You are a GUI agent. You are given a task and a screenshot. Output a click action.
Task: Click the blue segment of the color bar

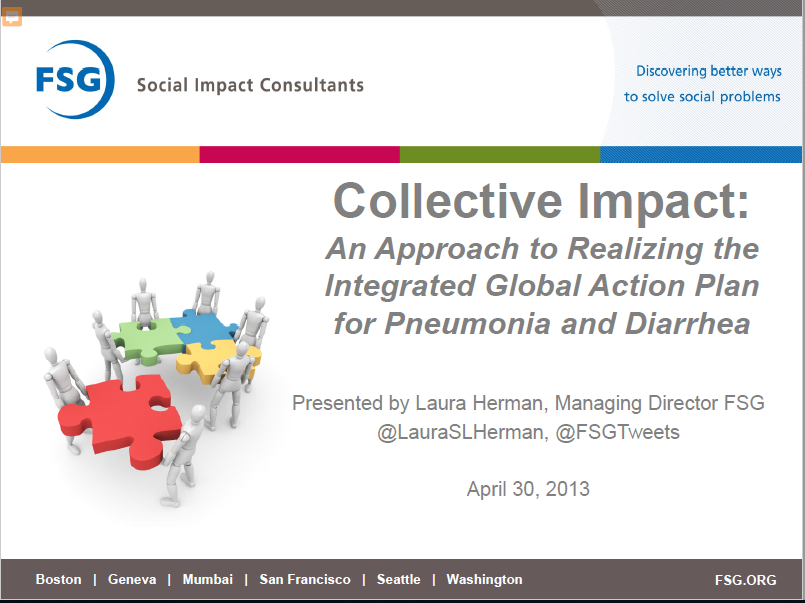(700, 154)
